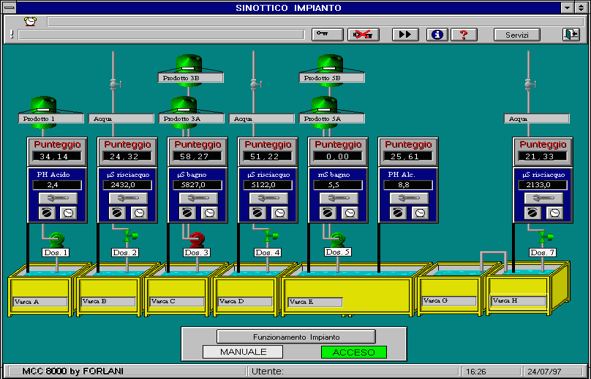Click clock icon in PH Alc. panel

pyautogui.click(x=420, y=213)
